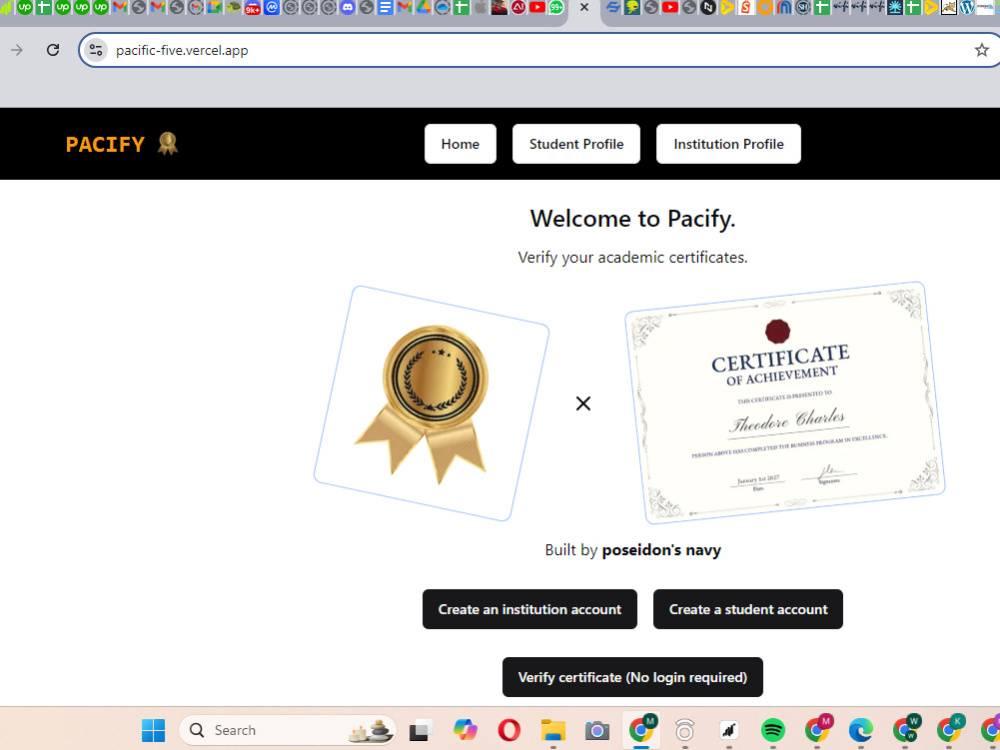Open Spotify from the taskbar
Screen dimensions: 1000x750
click(773, 730)
